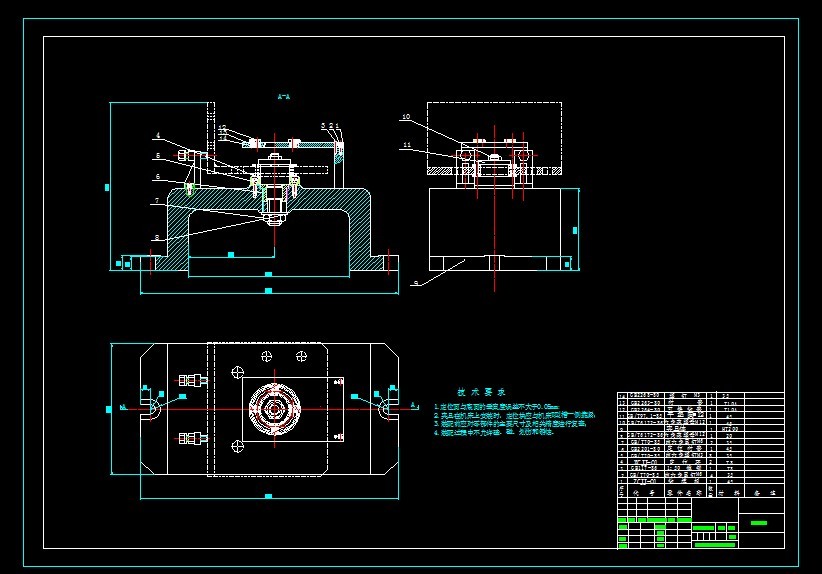Select part balloon number 6
The width and height of the screenshot is (822, 574).
click(158, 177)
